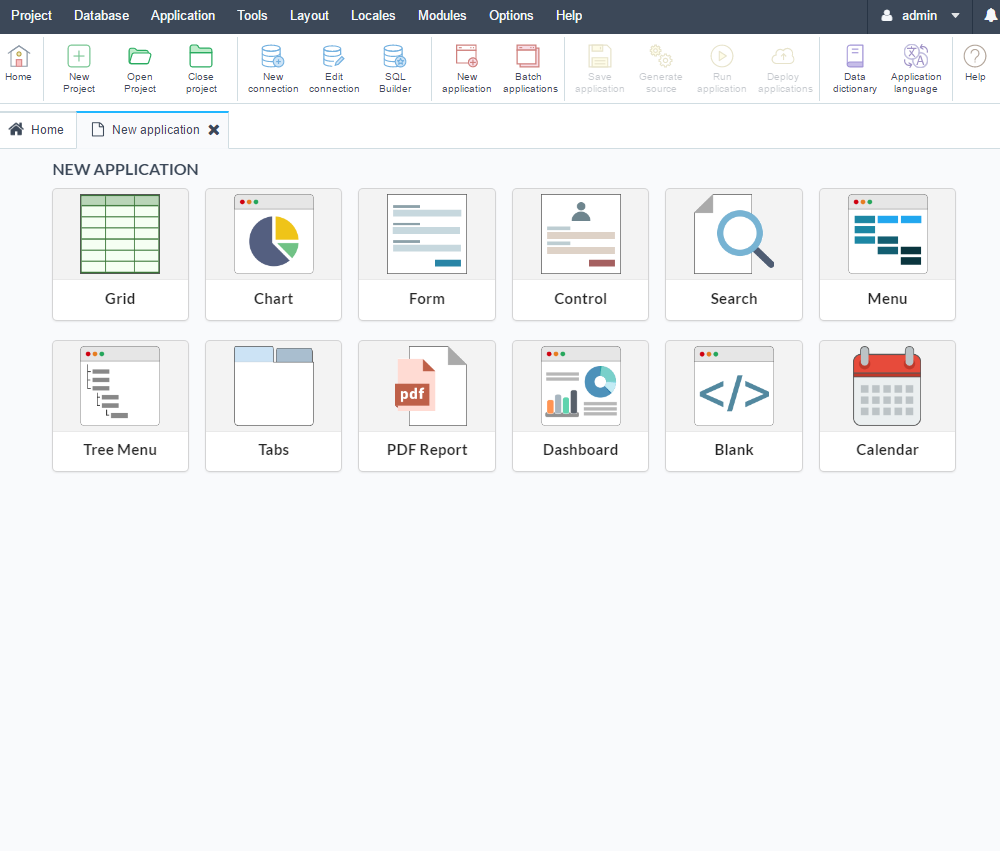The image size is (1000, 851).
Task: Close the New application tab
Action: 214,130
